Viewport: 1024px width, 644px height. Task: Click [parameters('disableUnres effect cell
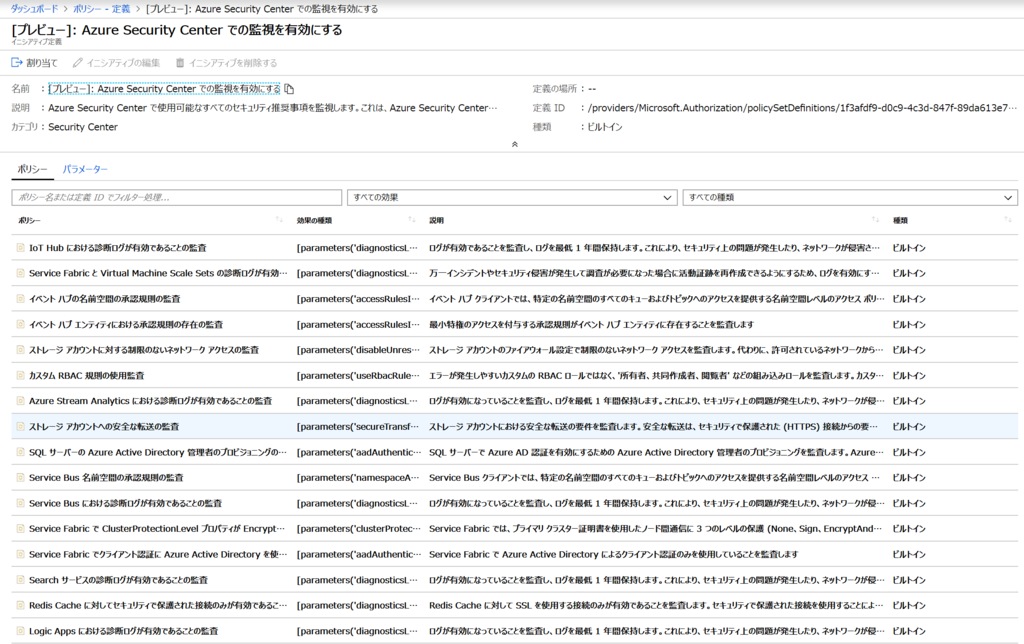358,349
